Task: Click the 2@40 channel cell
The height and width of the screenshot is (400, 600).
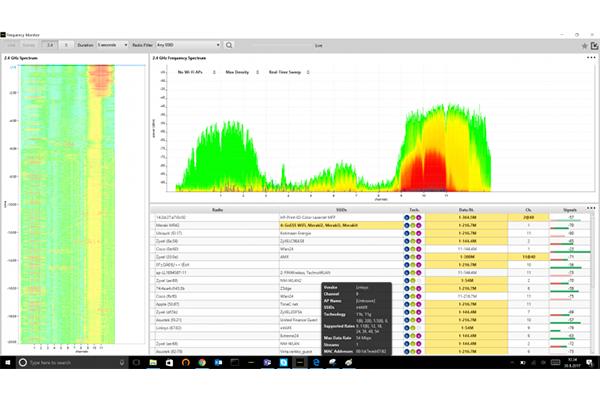Action: pos(528,217)
